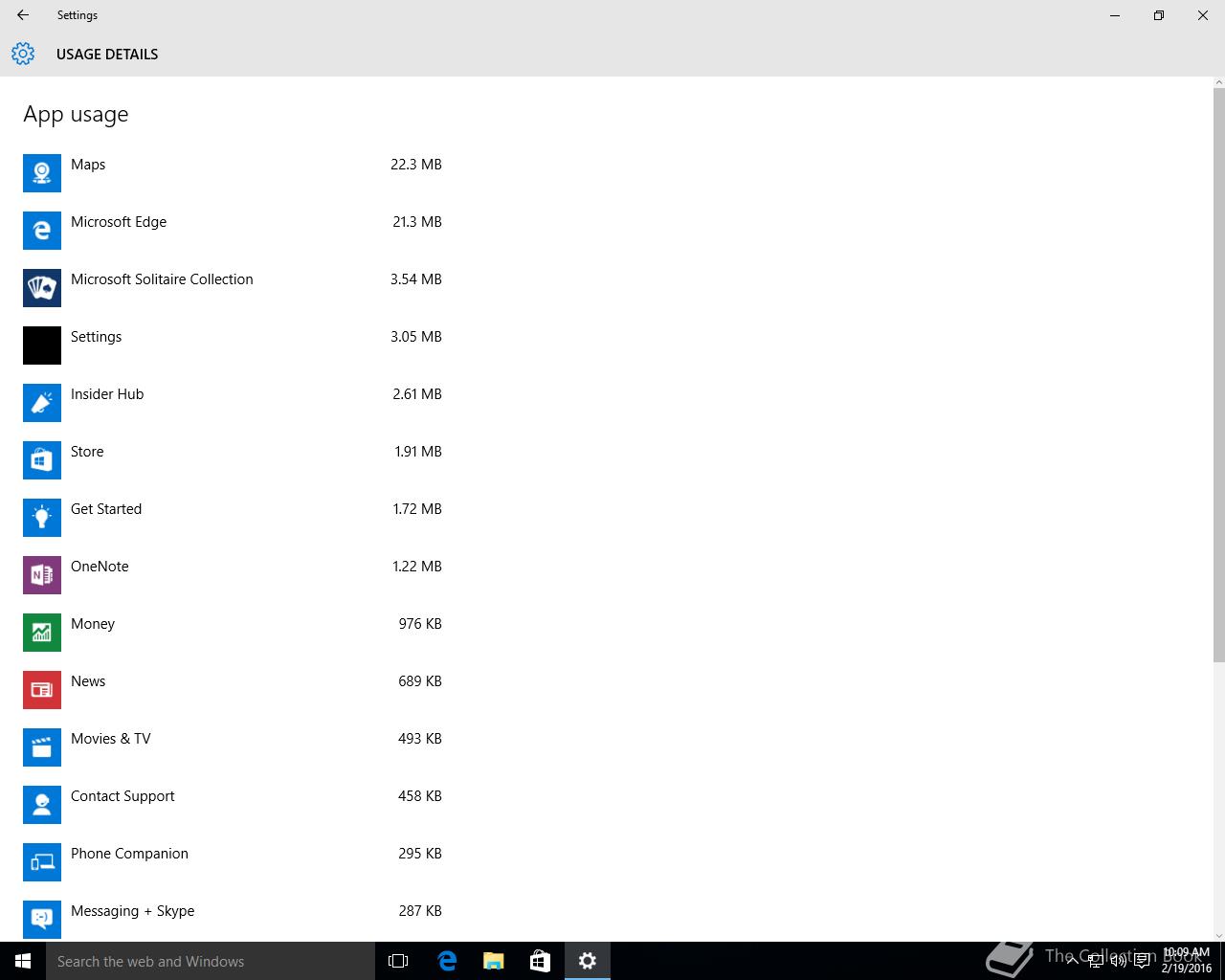1225x980 pixels.
Task: Click the 1.22 MB usage value
Action: tap(417, 567)
